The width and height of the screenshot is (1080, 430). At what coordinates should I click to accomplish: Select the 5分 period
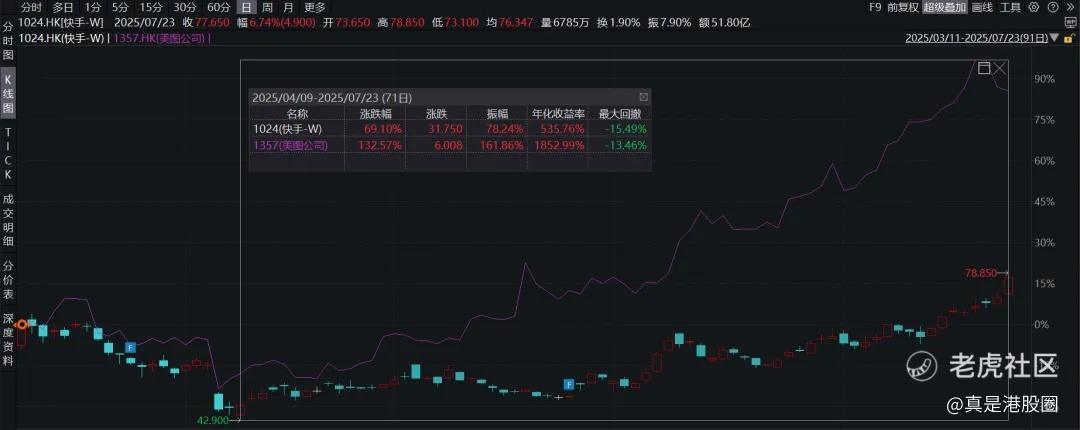click(120, 8)
